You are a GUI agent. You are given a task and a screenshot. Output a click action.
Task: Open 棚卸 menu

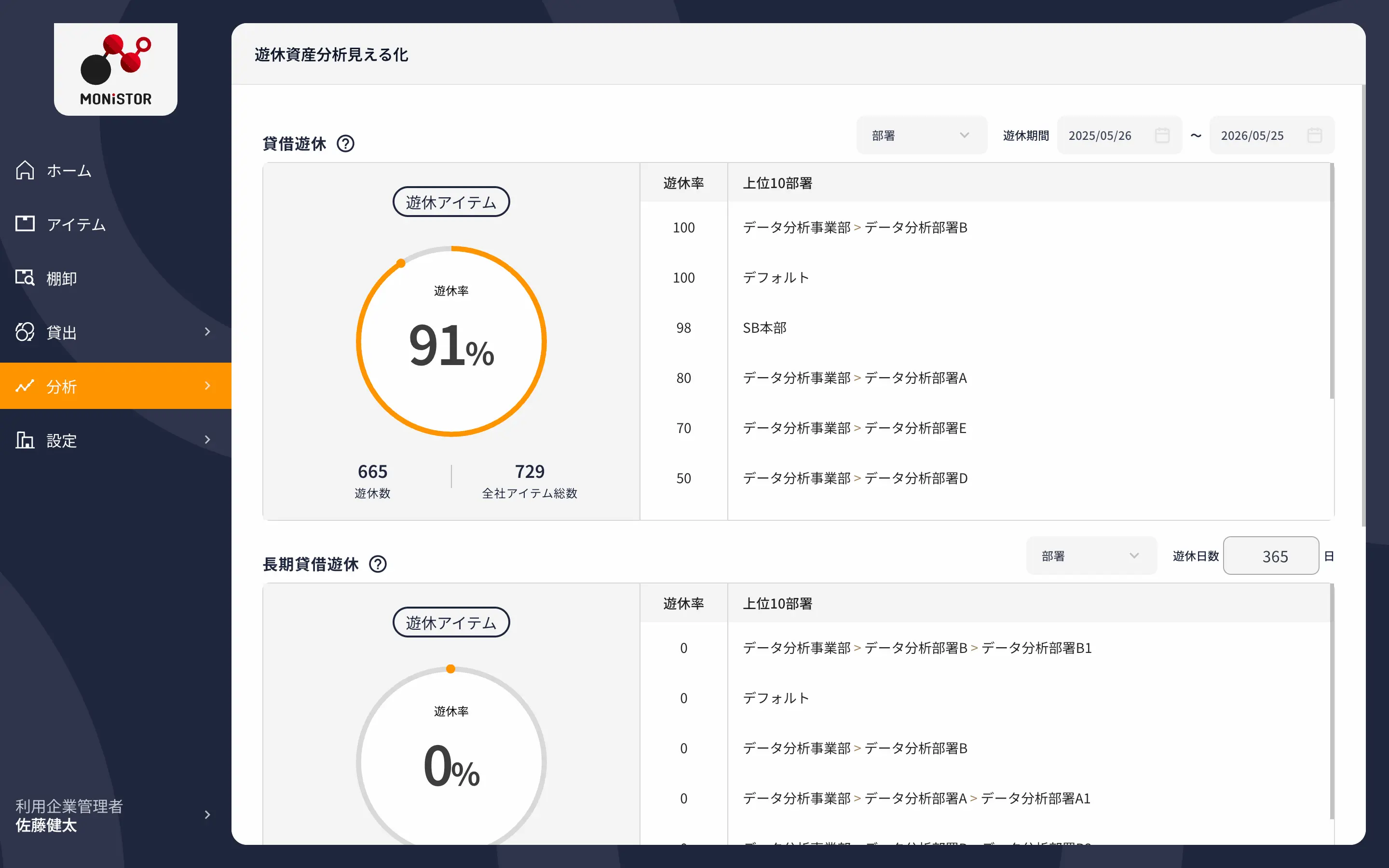(115, 278)
